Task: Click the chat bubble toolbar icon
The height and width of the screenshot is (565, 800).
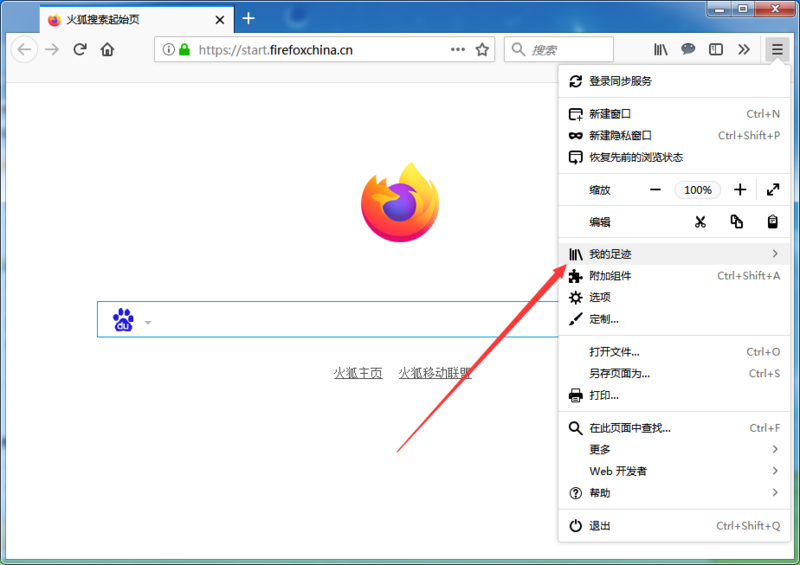Action: tap(688, 49)
